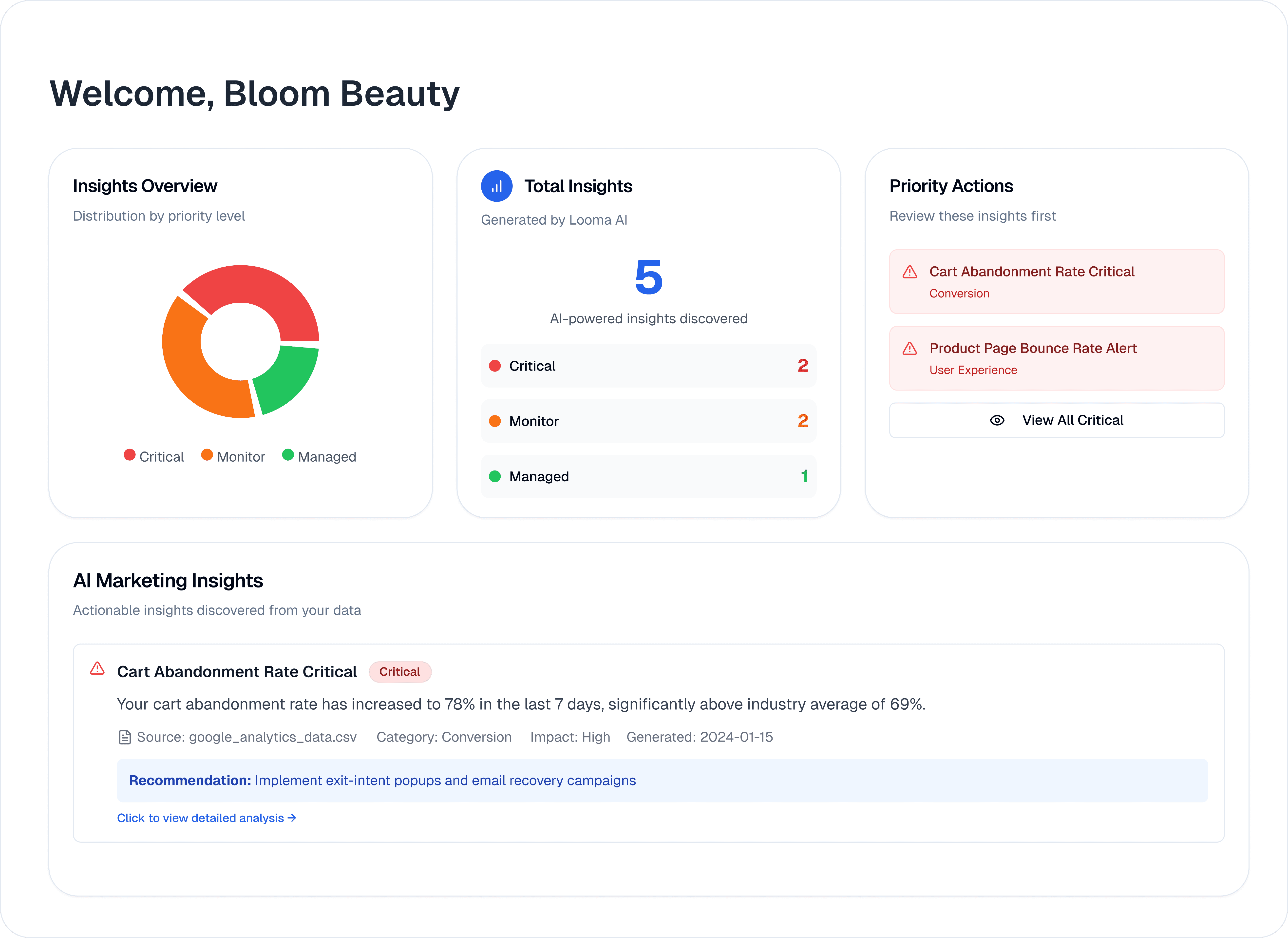Click the red Critical legend dot
1288x938 pixels.
click(x=130, y=455)
